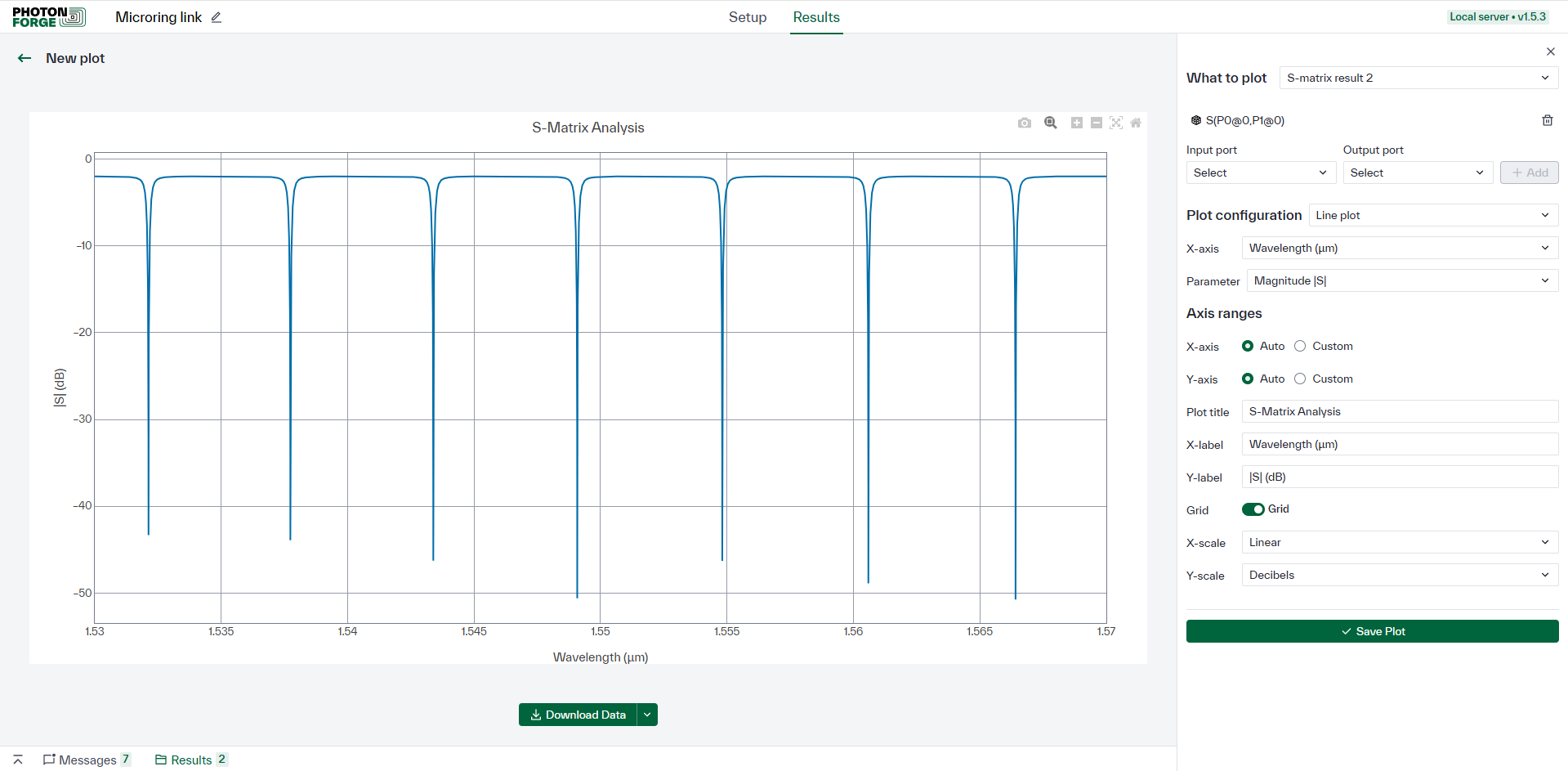1568x771 pixels.
Task: Expand the bottom panel chevron
Action: point(18,760)
